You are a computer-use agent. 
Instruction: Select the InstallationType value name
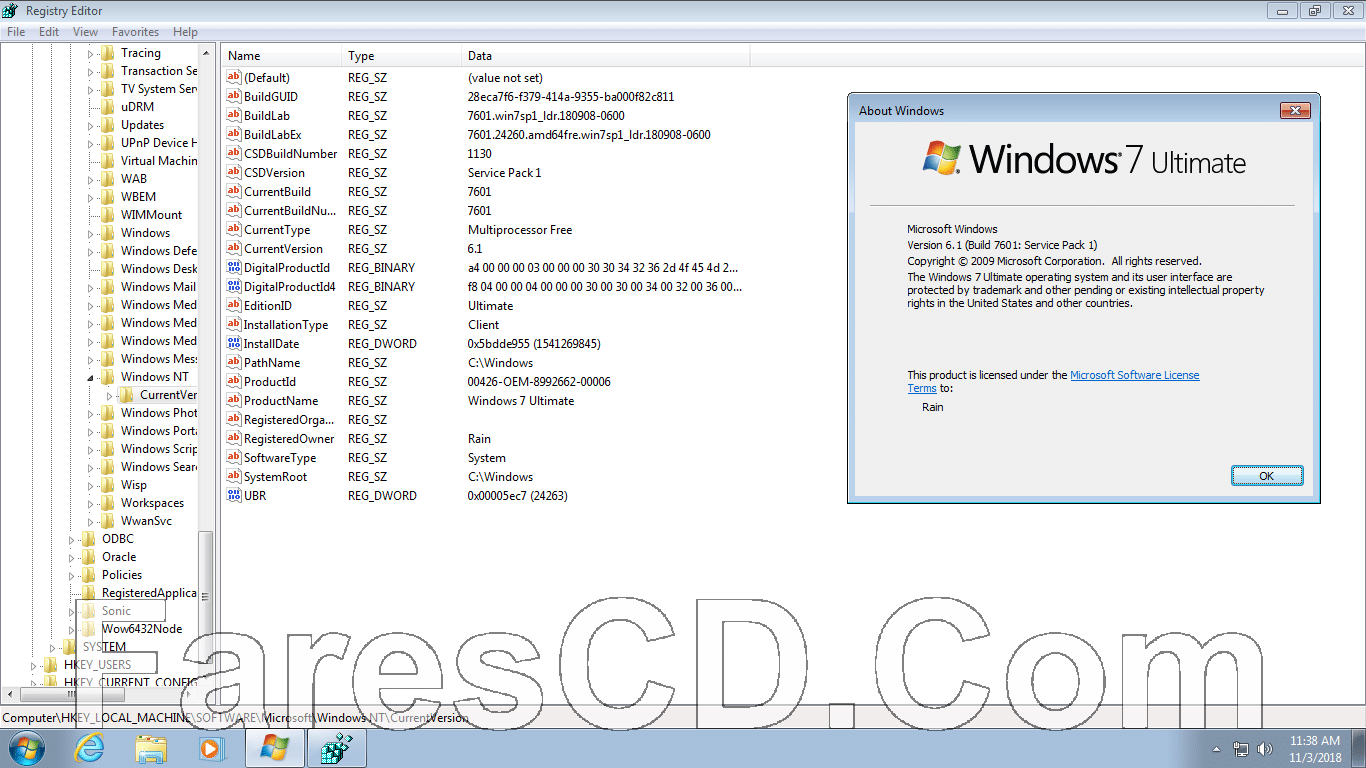pos(286,325)
